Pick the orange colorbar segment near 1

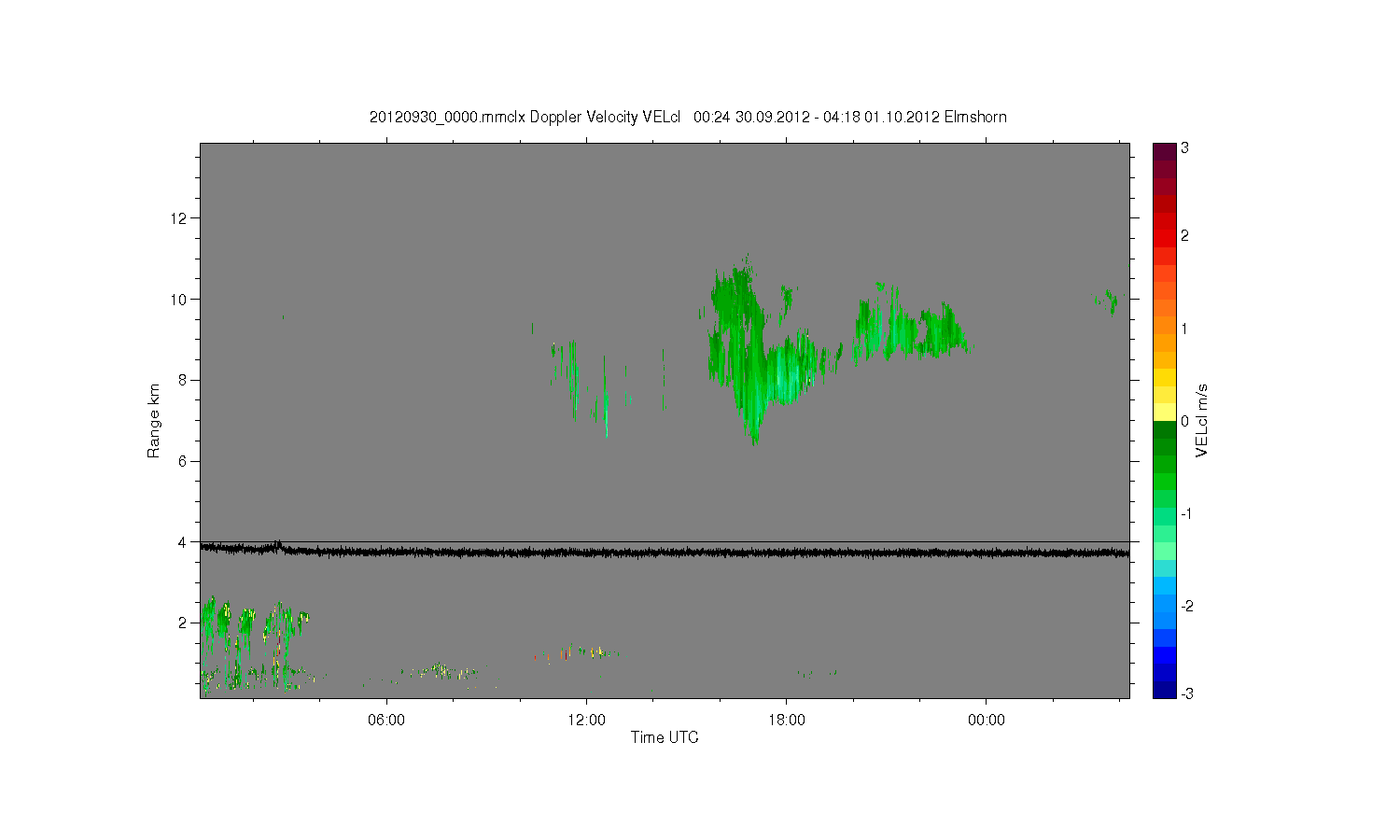tap(1164, 326)
